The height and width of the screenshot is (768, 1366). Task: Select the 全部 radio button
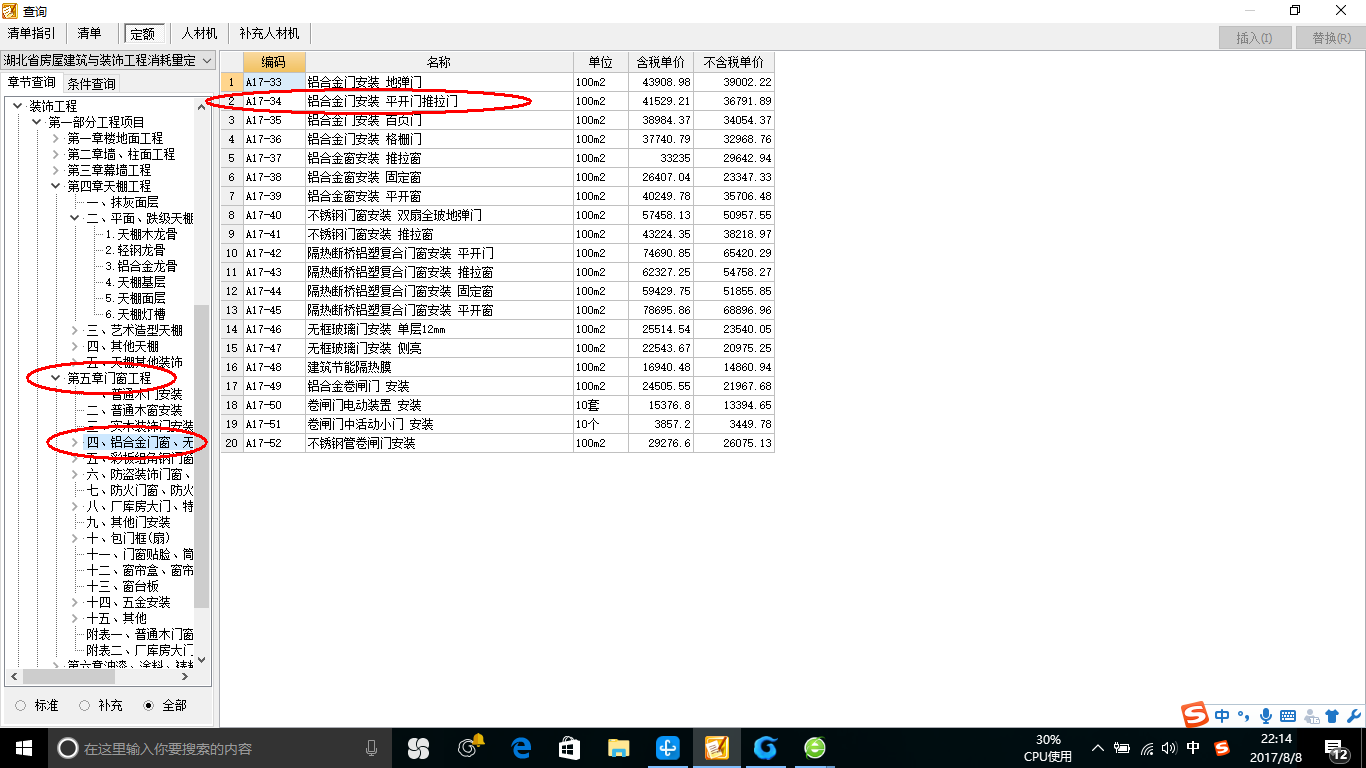148,706
